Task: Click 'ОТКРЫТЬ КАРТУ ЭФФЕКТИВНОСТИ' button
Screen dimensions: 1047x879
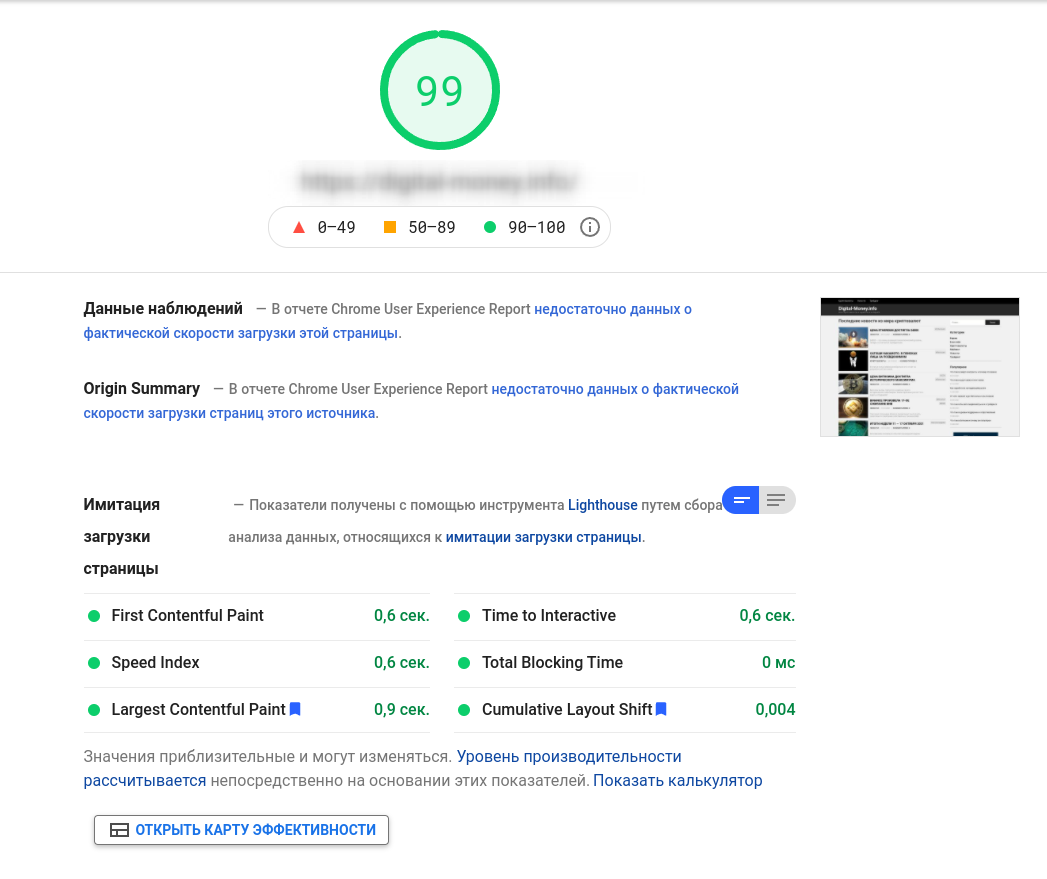Action: click(241, 830)
